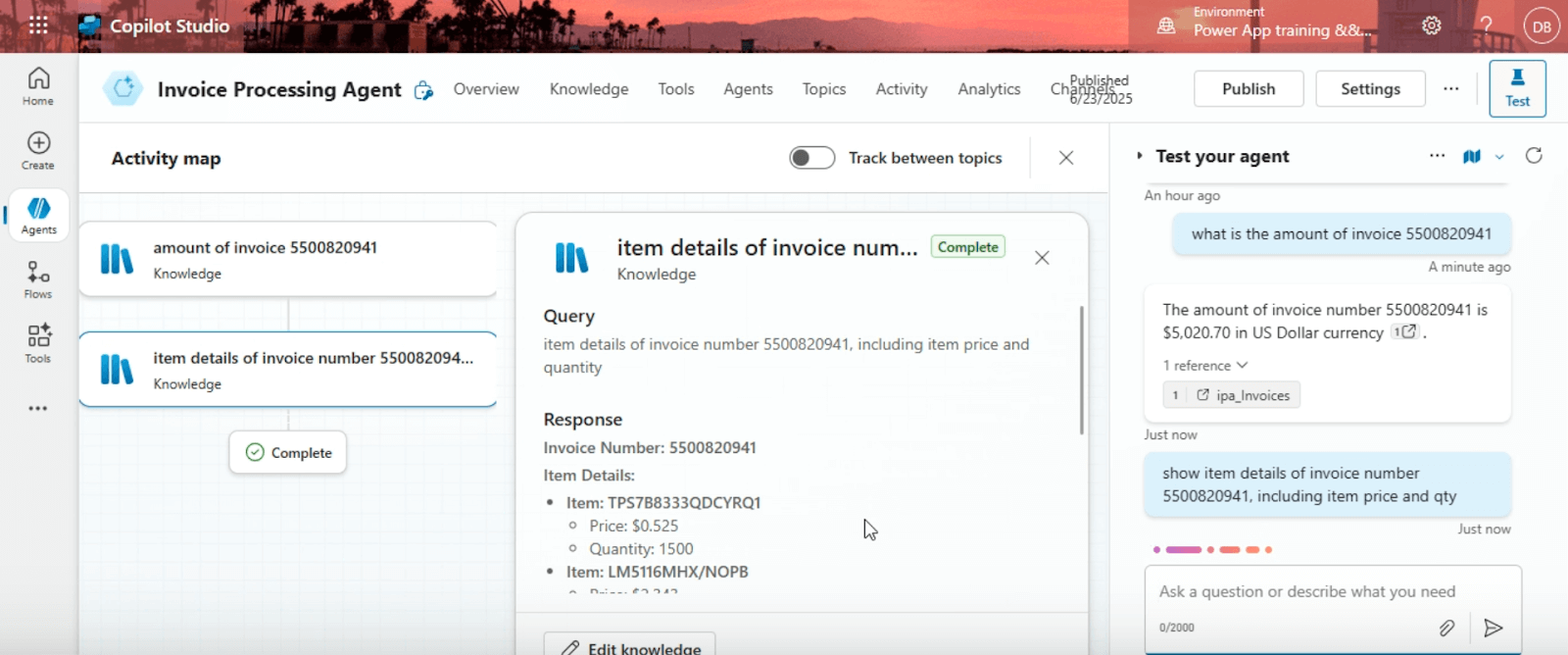Open the environment picker icon
The image size is (1568, 655).
pos(1166,26)
